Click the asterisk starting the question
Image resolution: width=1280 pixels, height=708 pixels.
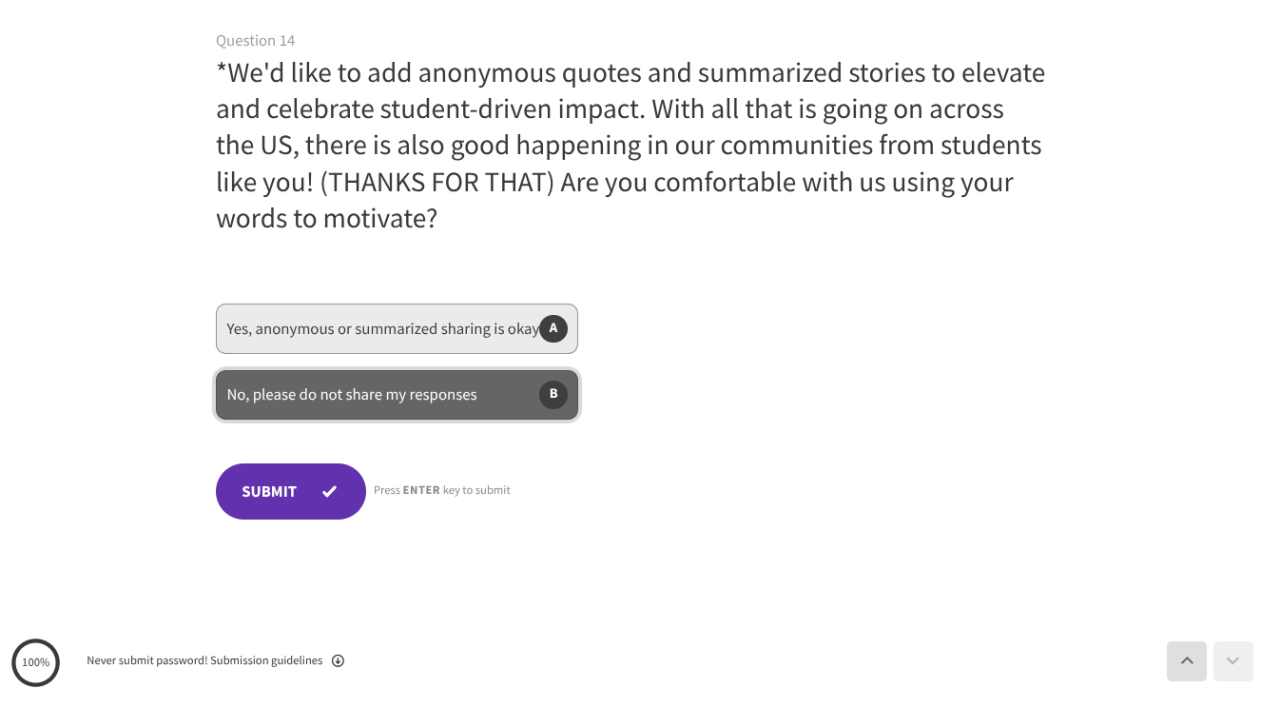(x=221, y=70)
